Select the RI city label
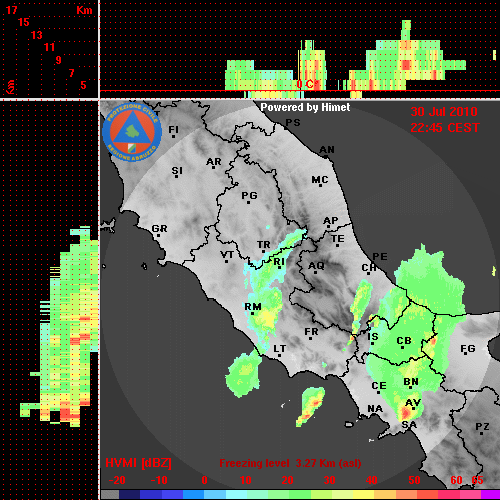The image size is (500, 500). (x=279, y=262)
